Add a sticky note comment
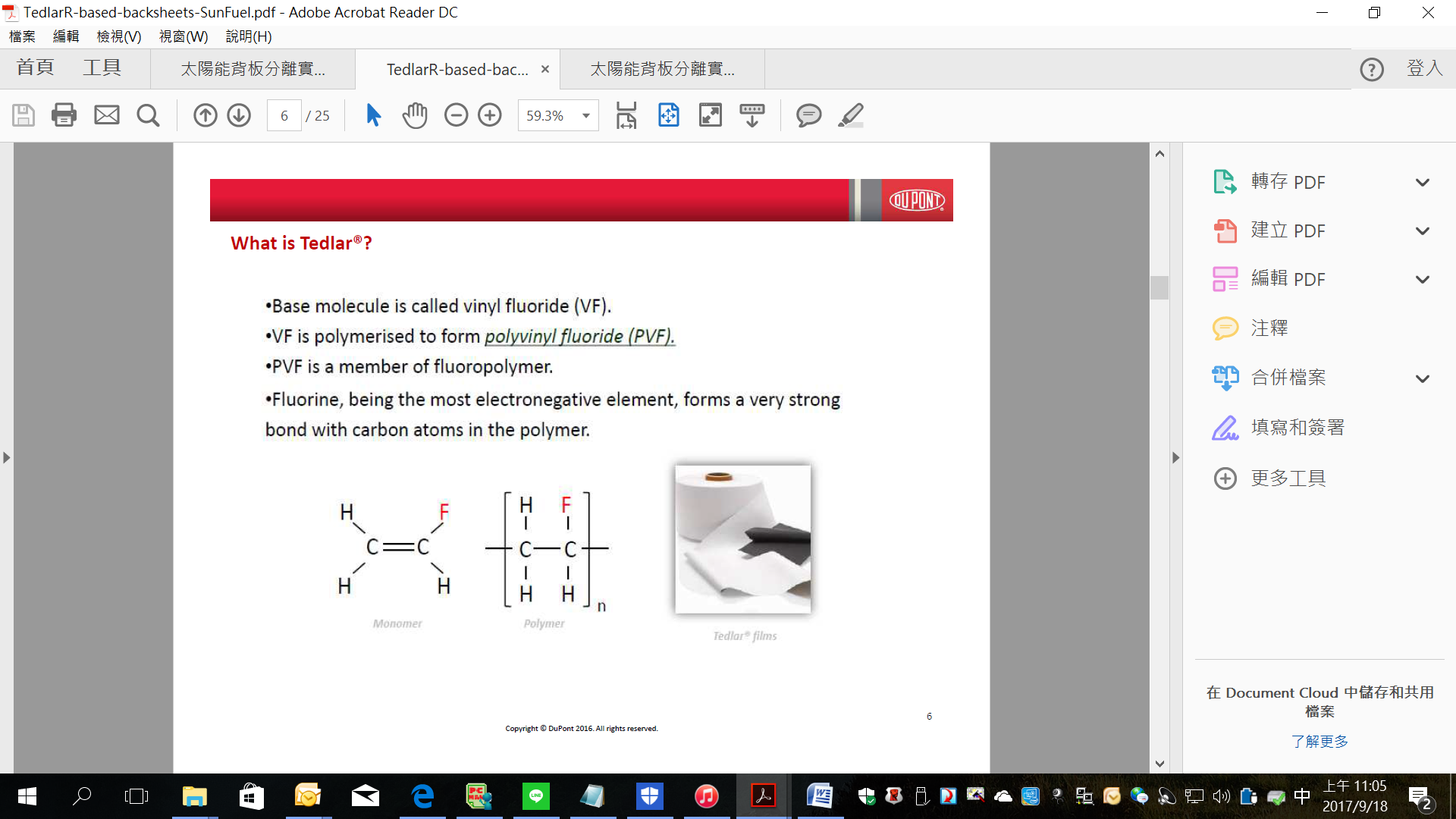 tap(808, 115)
